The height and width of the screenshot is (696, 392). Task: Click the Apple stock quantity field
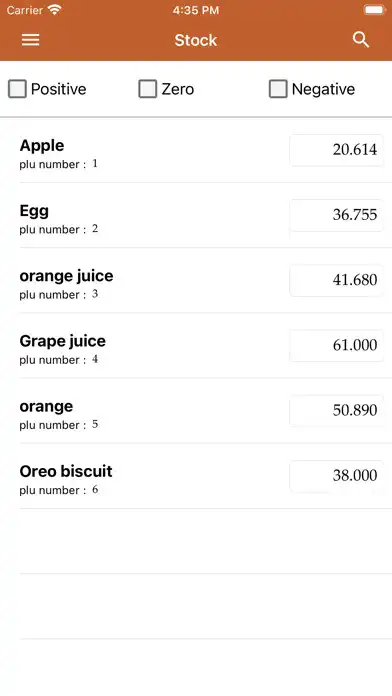[337, 150]
